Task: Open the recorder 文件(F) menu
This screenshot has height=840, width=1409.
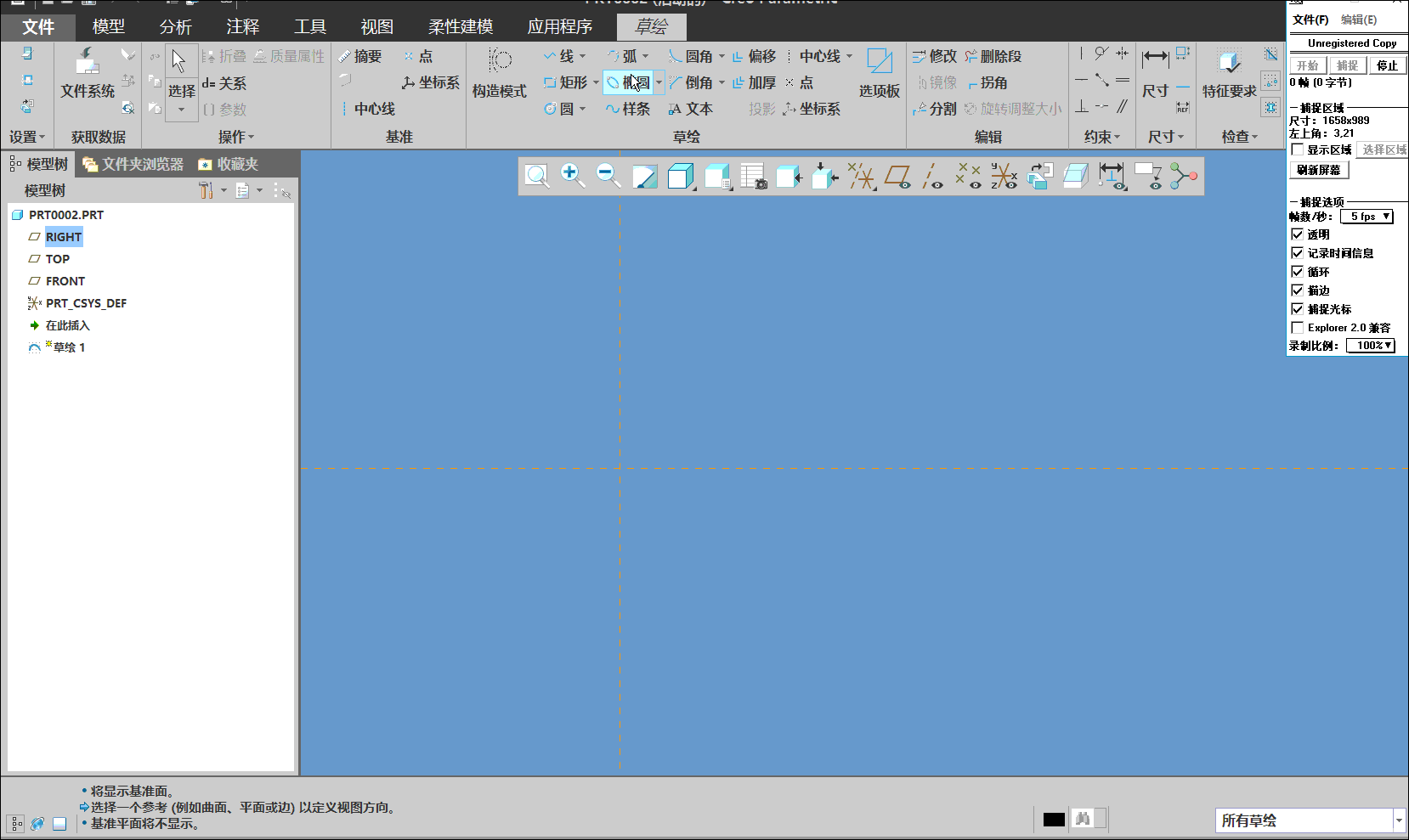Action: [1310, 20]
